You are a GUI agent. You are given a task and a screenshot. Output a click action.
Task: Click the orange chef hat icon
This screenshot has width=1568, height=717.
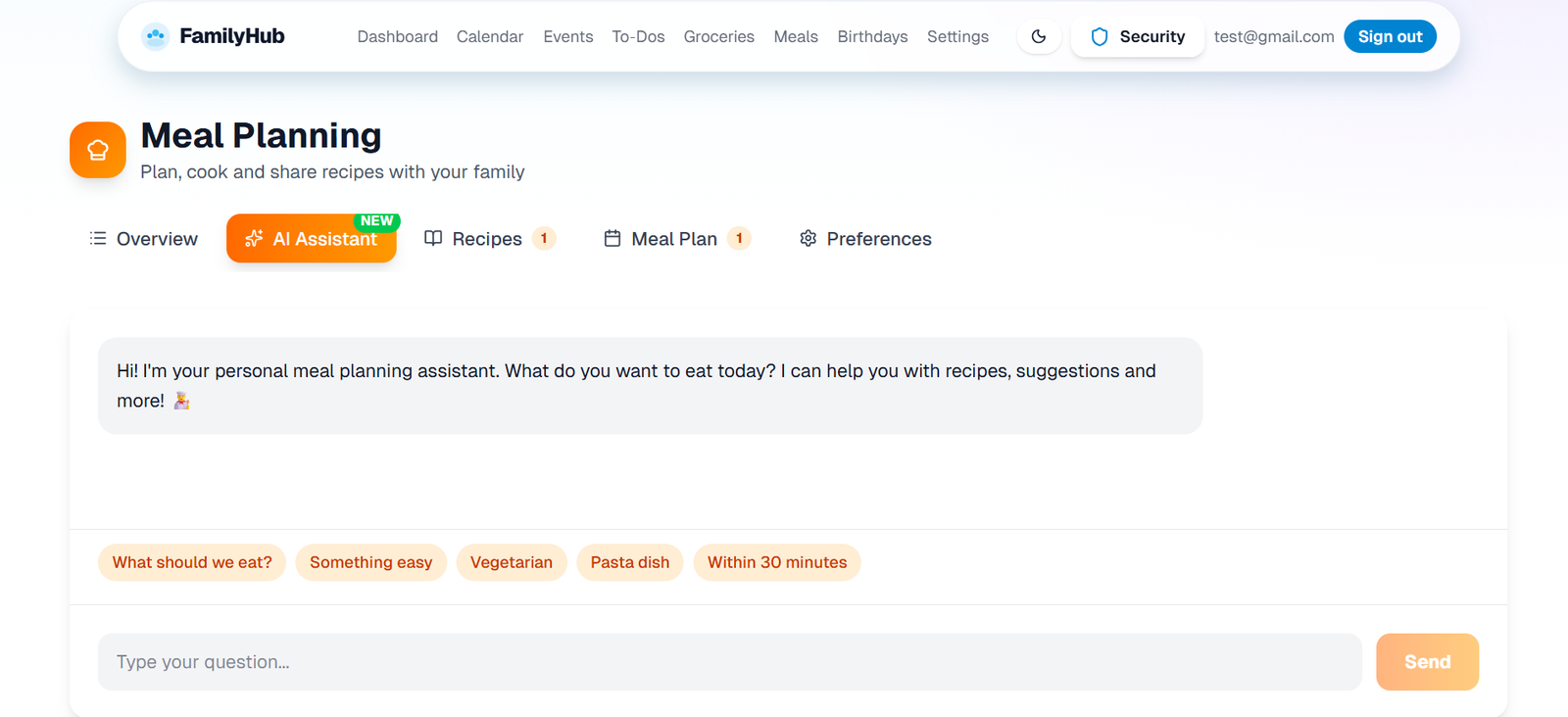click(98, 150)
